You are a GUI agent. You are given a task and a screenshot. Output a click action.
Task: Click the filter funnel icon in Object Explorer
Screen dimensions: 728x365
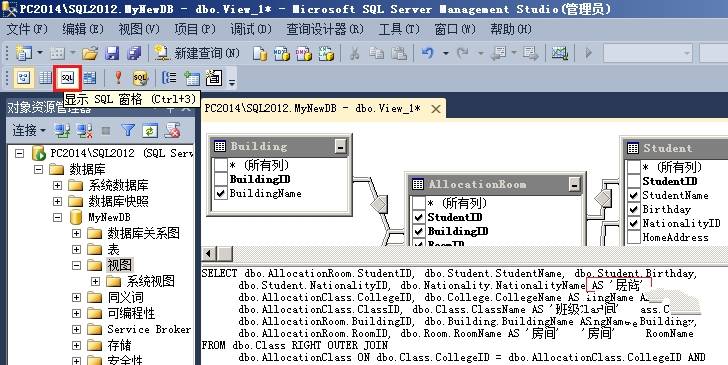pyautogui.click(x=128, y=130)
